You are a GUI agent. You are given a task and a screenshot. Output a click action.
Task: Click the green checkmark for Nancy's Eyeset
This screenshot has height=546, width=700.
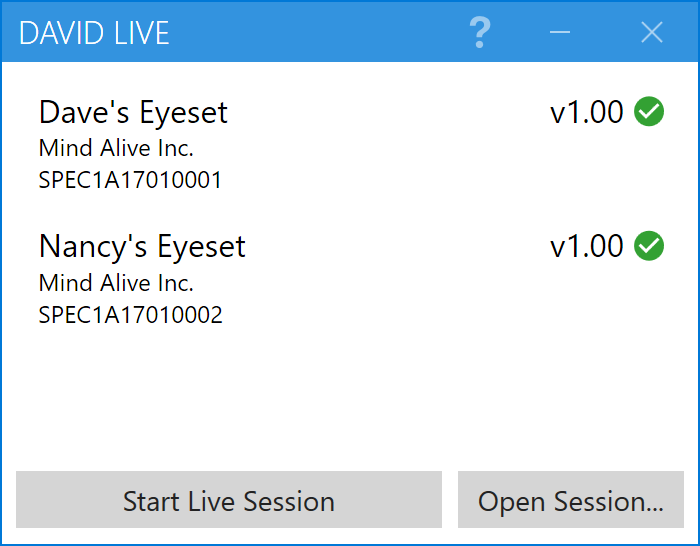click(x=650, y=246)
